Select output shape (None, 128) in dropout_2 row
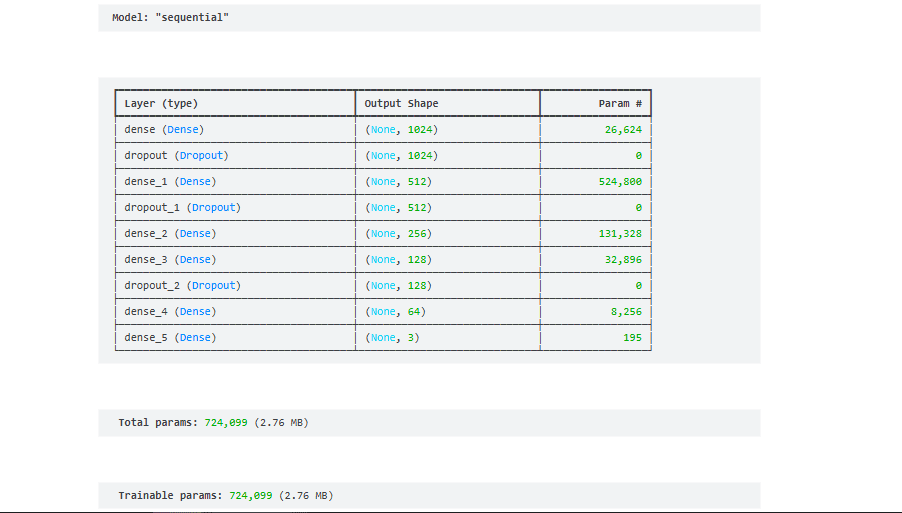 click(399, 285)
